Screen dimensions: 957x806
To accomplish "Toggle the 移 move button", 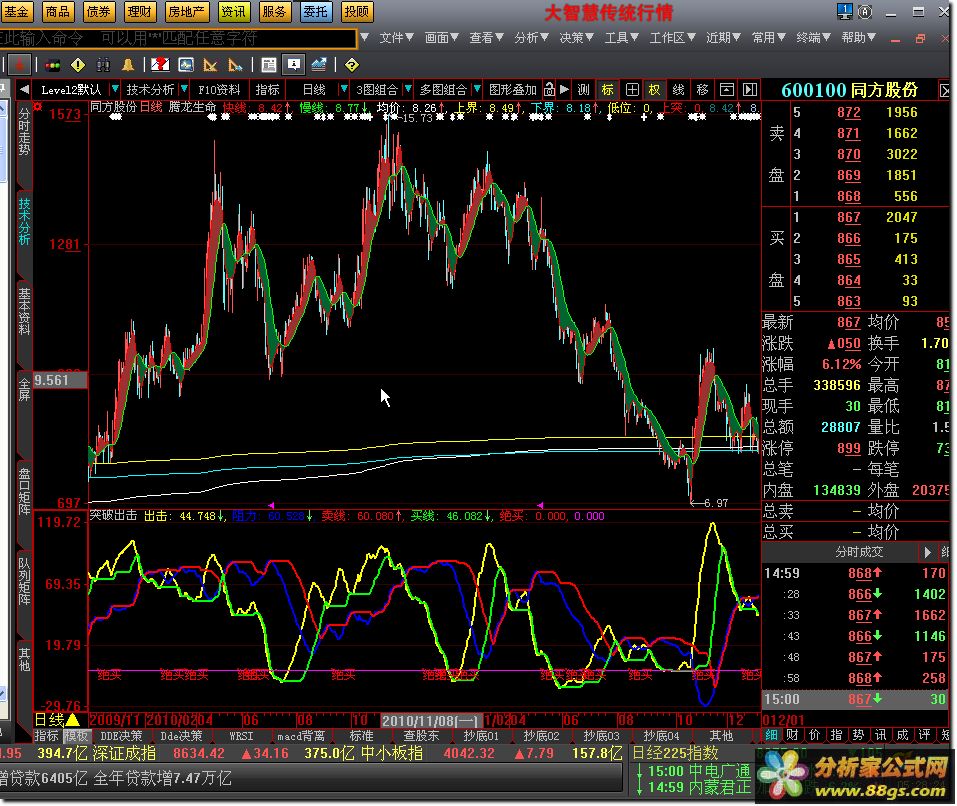I will [702, 90].
